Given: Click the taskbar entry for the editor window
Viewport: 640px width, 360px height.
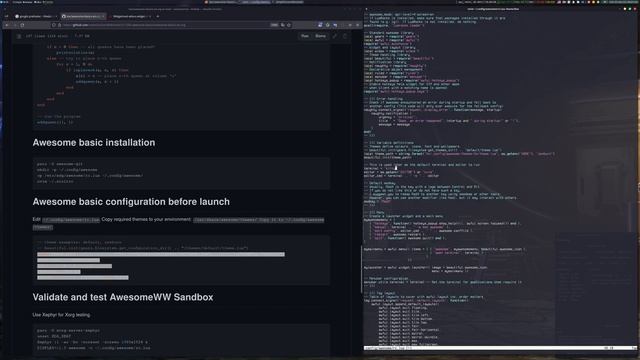Looking at the screenshot, I should click(x=256, y=2).
